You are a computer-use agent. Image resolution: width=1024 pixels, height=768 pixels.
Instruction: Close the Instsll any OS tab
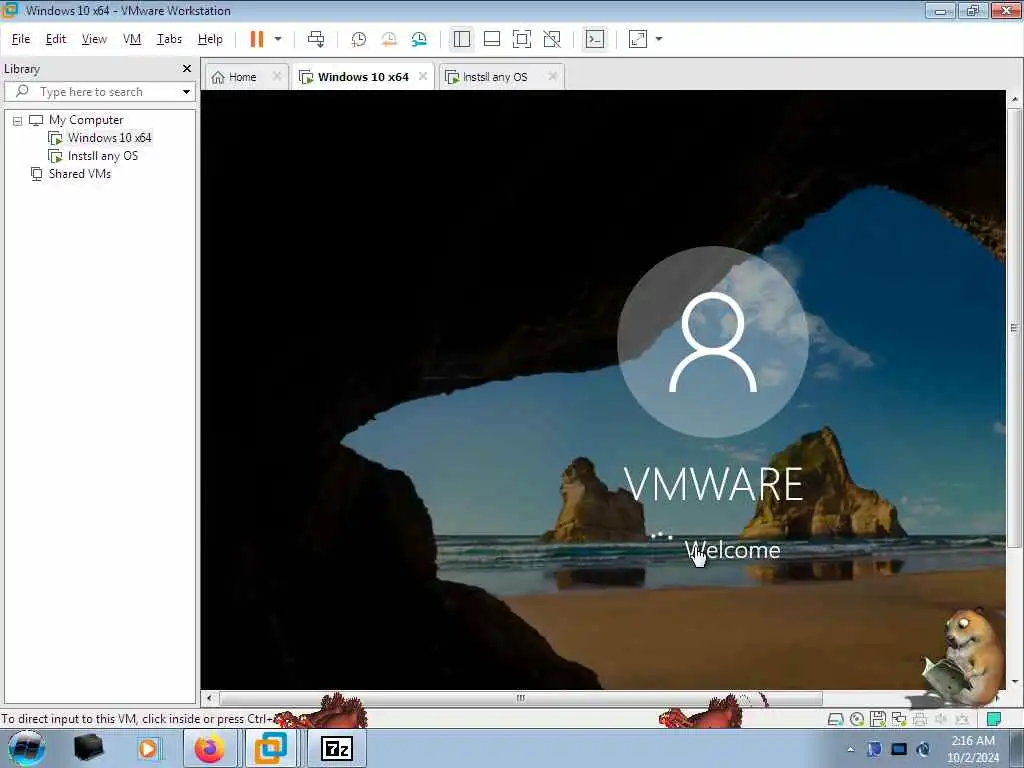[x=553, y=76]
